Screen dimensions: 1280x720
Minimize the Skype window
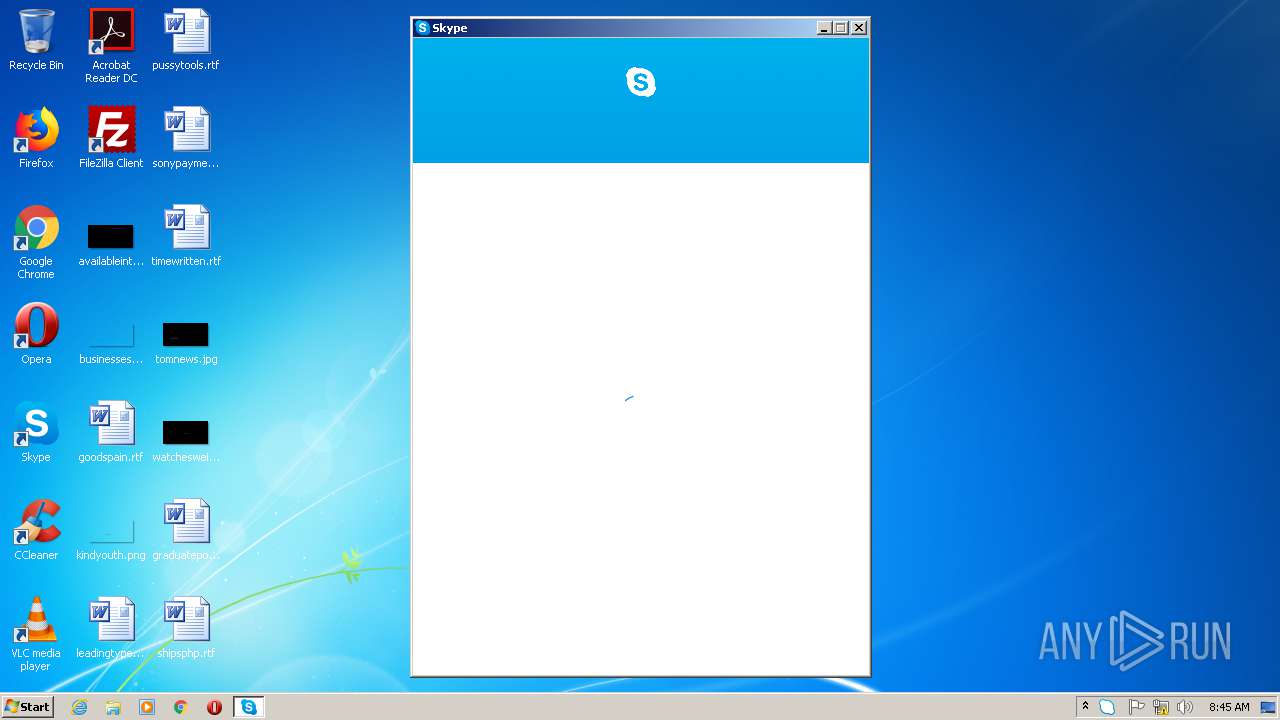pyautogui.click(x=824, y=28)
